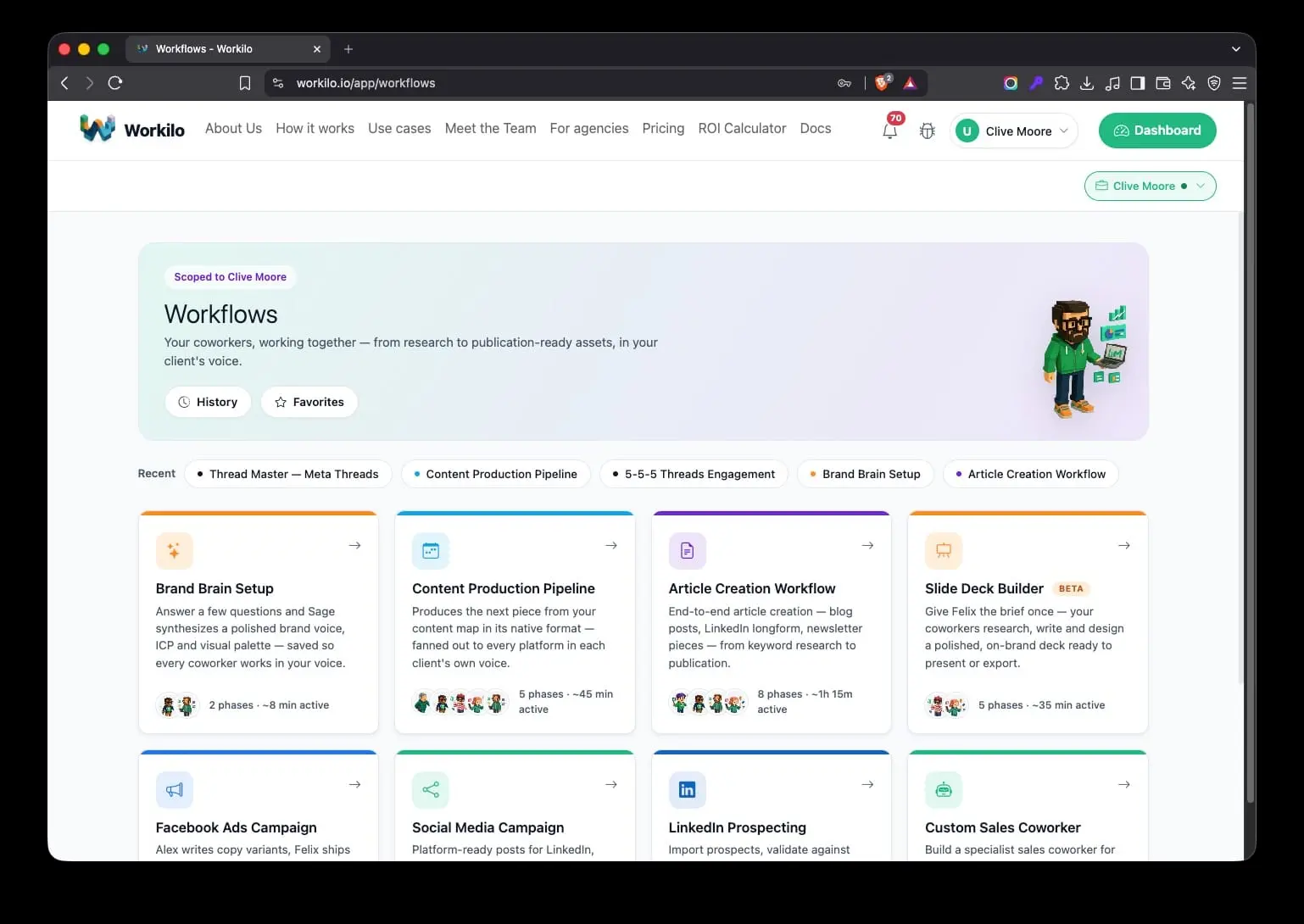Click the Scoped to Clive Moore badge
Screen dimensions: 1304x924
click(x=231, y=277)
